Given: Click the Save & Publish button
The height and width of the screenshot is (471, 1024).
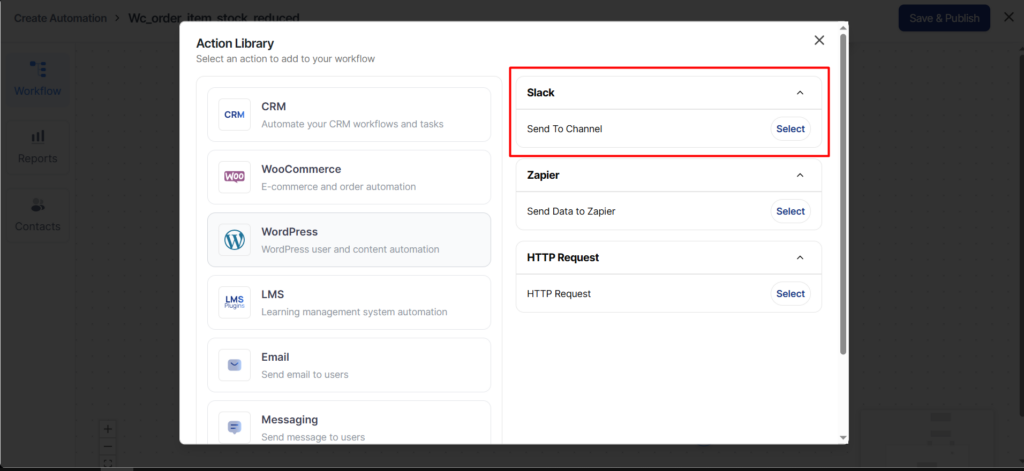Looking at the screenshot, I should (943, 18).
